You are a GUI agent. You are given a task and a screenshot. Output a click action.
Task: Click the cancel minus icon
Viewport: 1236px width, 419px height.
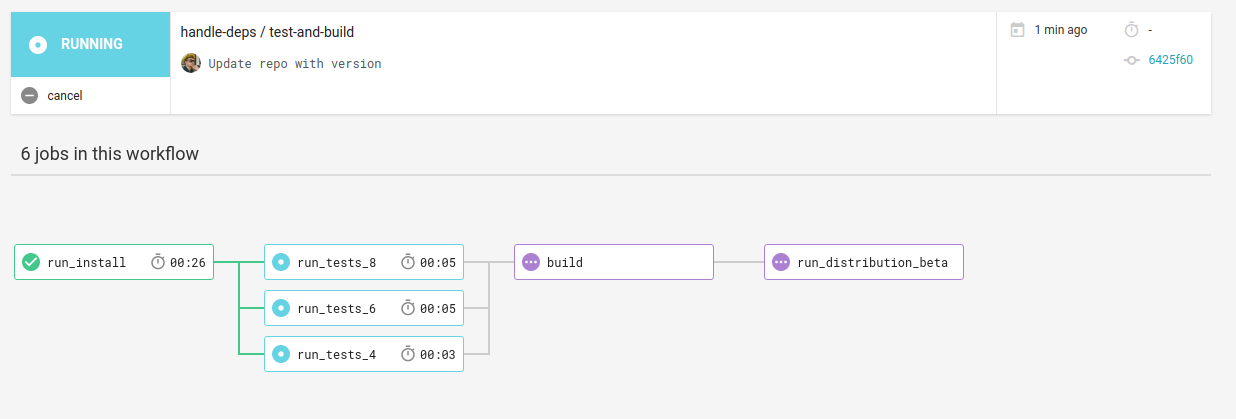pyautogui.click(x=30, y=96)
